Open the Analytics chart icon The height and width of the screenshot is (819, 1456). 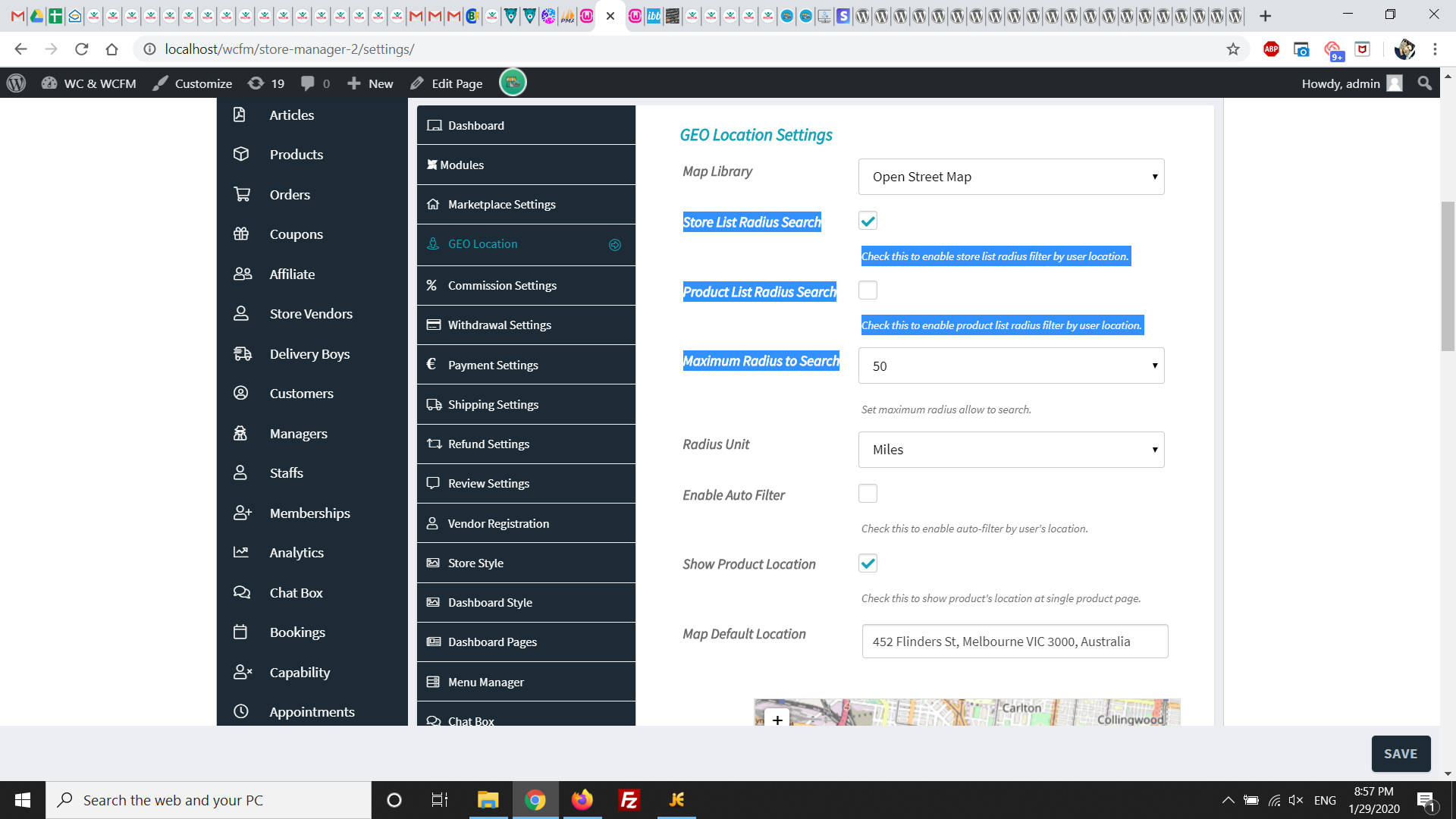tap(241, 552)
